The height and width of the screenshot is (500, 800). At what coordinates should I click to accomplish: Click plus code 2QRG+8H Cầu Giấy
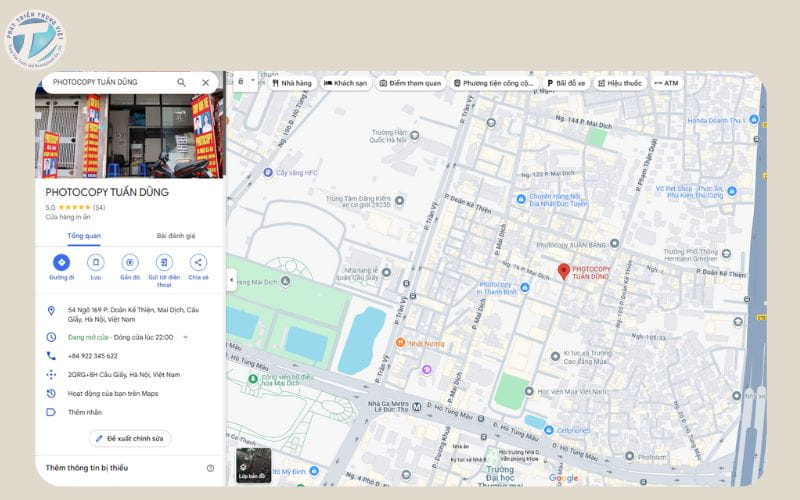pyautogui.click(x=123, y=374)
